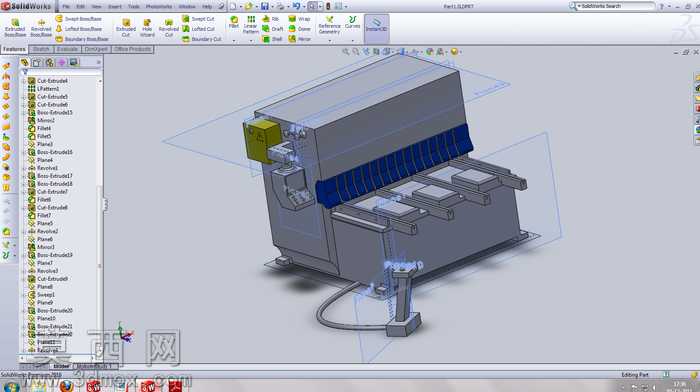Viewport: 700px width, 392px height.
Task: Open the Reference Geometry dropdown arrow
Action: tap(330, 41)
